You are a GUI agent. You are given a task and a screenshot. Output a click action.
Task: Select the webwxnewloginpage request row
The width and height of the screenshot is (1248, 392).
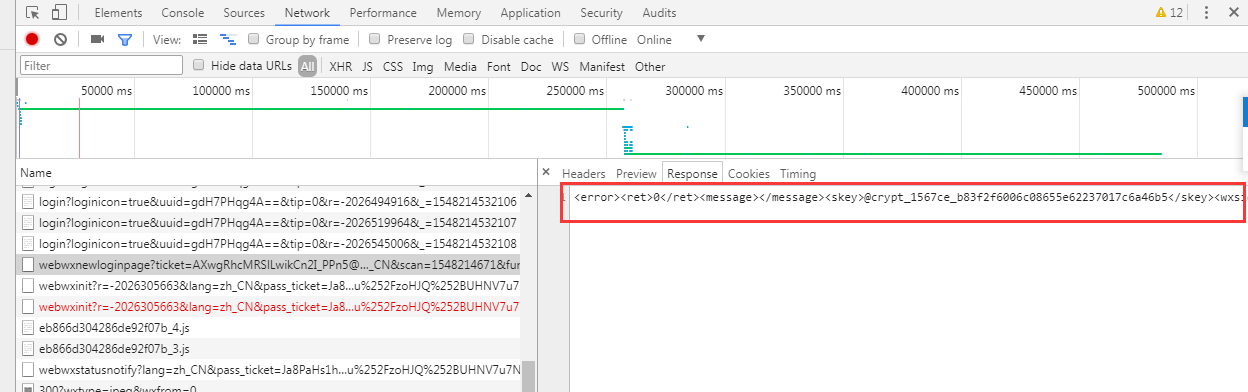click(267, 264)
